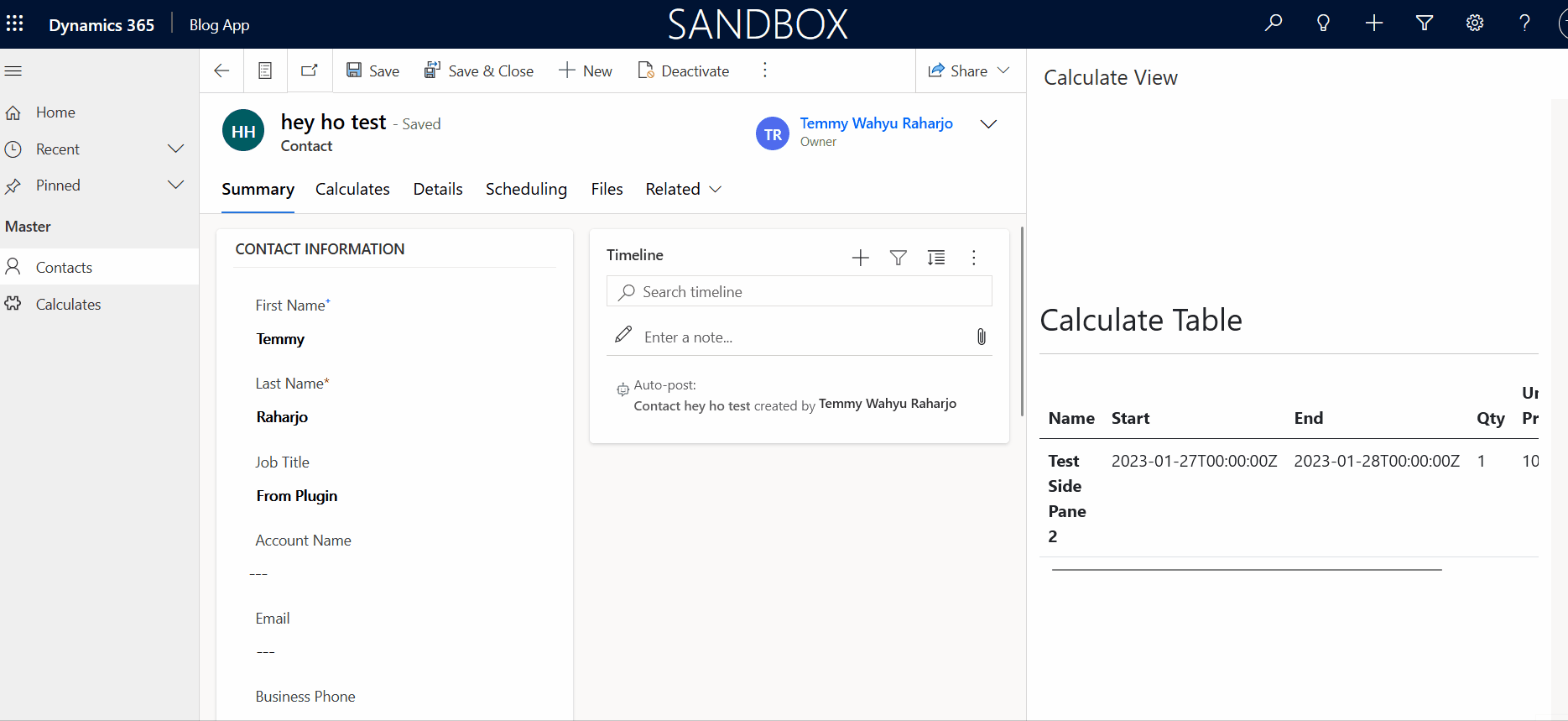Expand the Pinned list chevron
1568x721 pixels.
click(176, 185)
